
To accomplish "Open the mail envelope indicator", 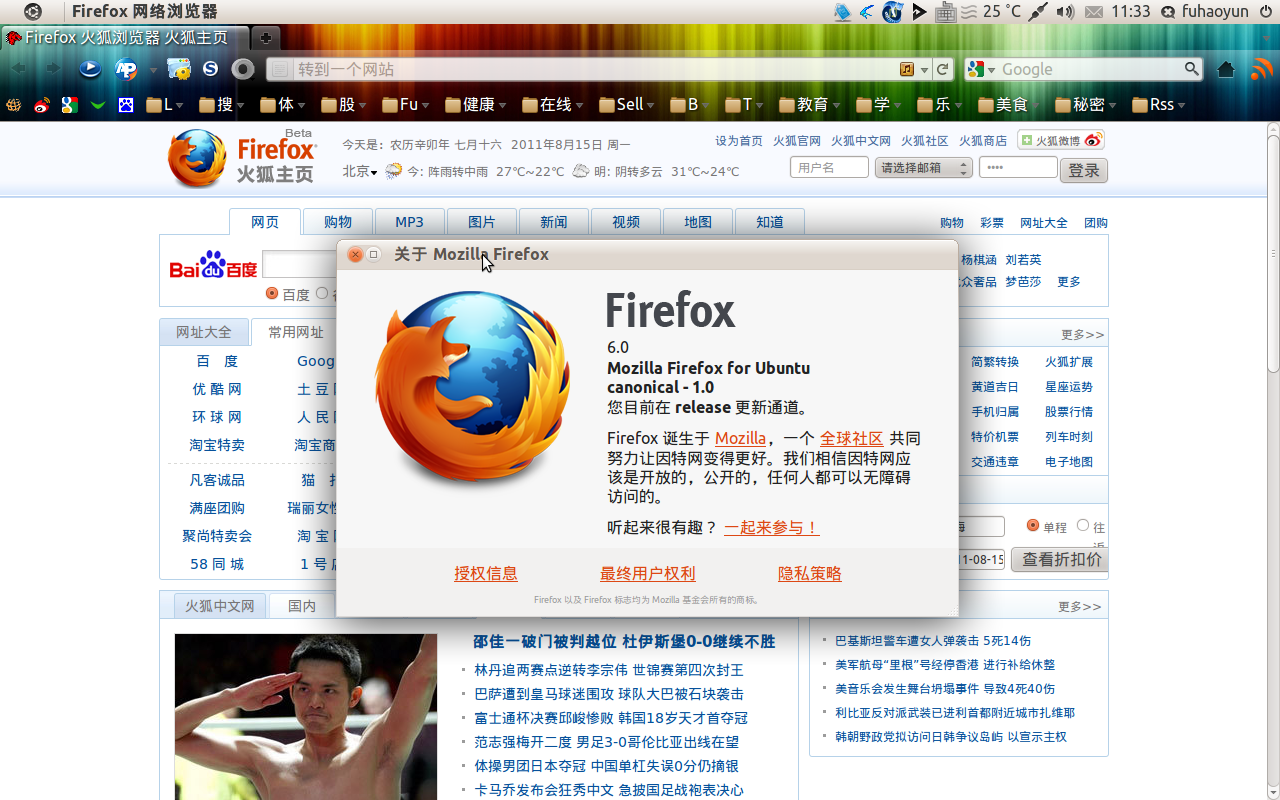I will pyautogui.click(x=1094, y=12).
